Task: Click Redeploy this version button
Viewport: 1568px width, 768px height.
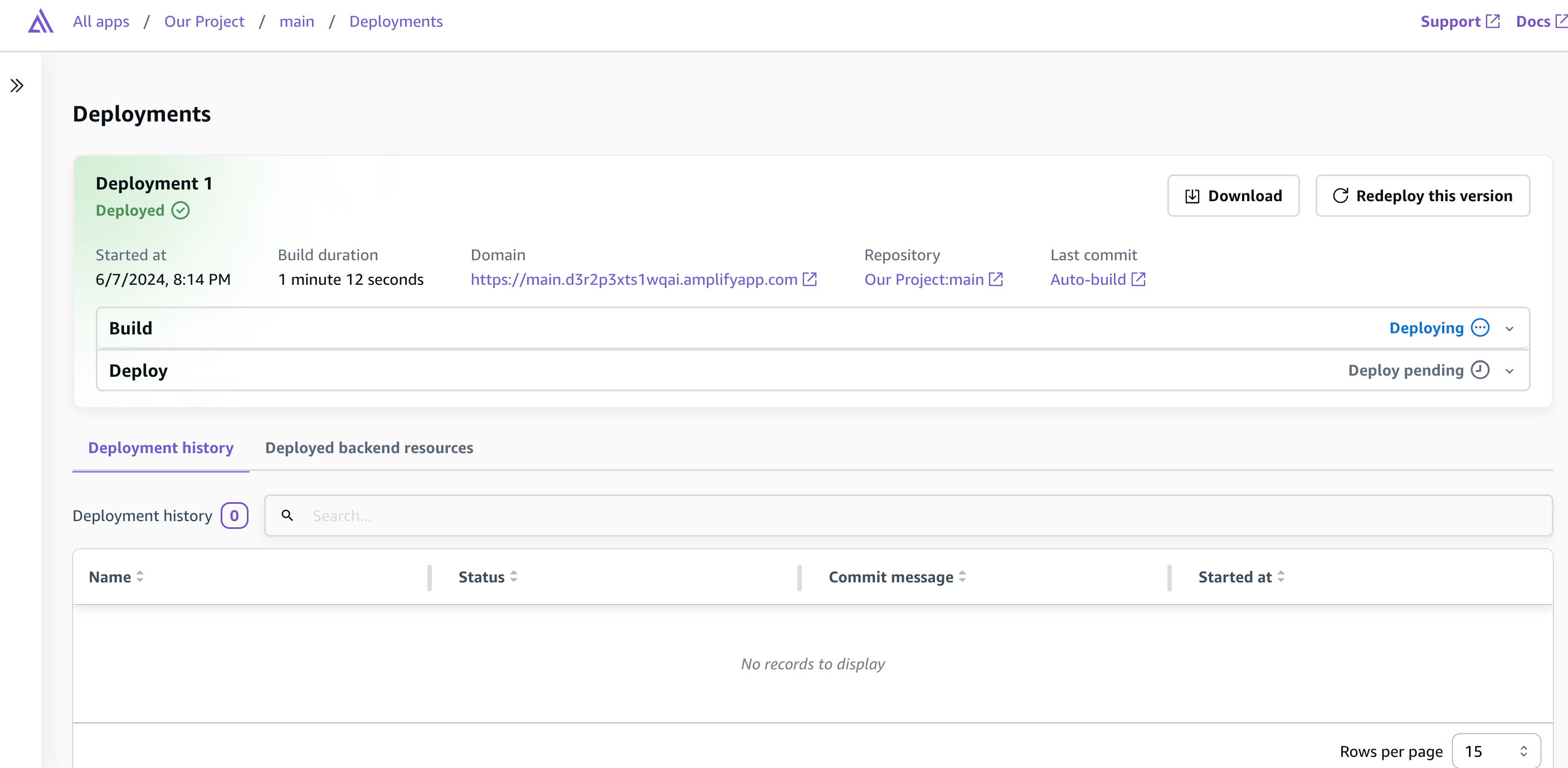Action: click(1423, 196)
